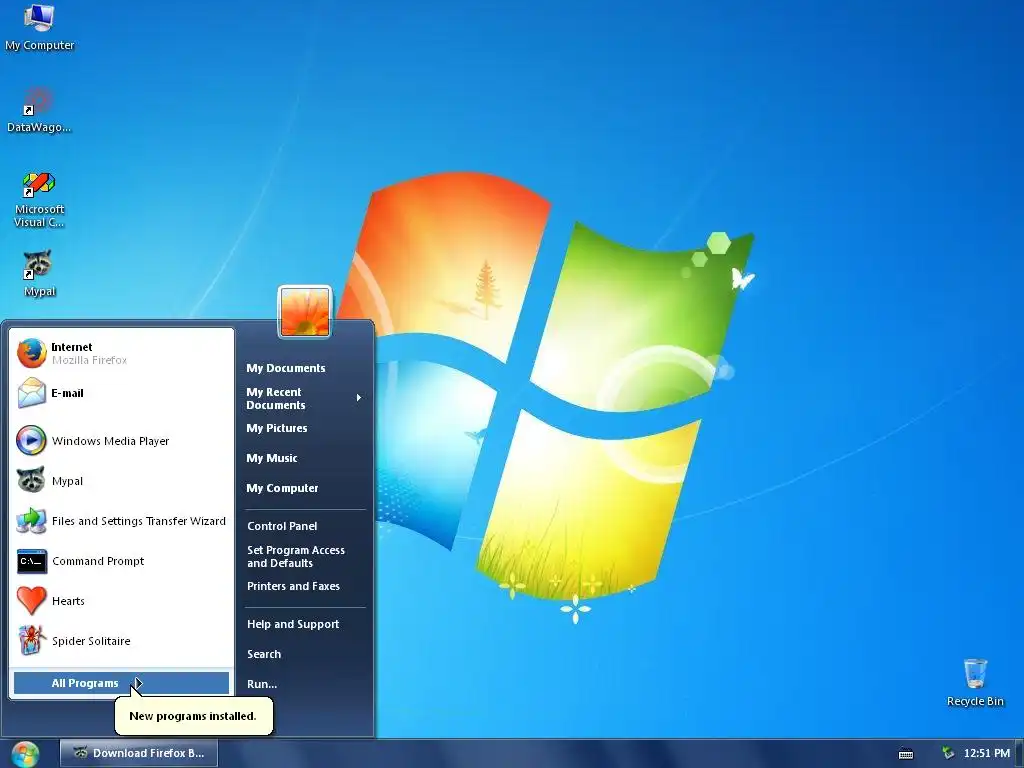Click the green network tray icon
Image resolution: width=1024 pixels, height=768 pixels.
(x=948, y=753)
